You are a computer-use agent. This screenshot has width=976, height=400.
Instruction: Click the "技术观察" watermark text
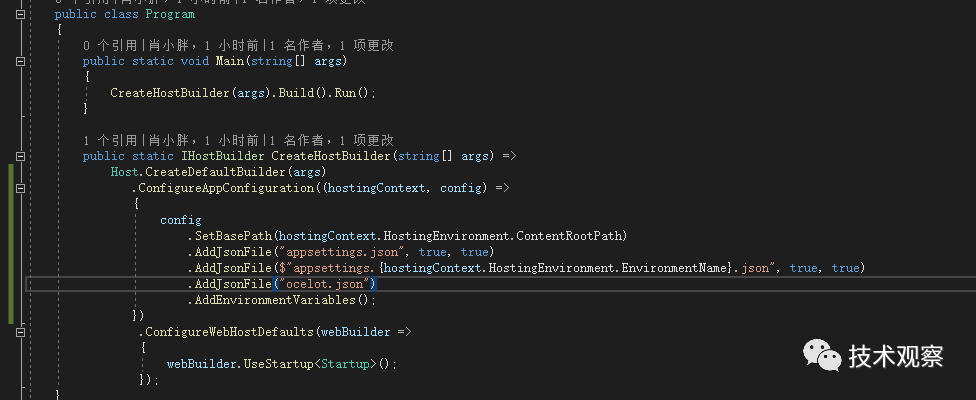tap(895, 355)
